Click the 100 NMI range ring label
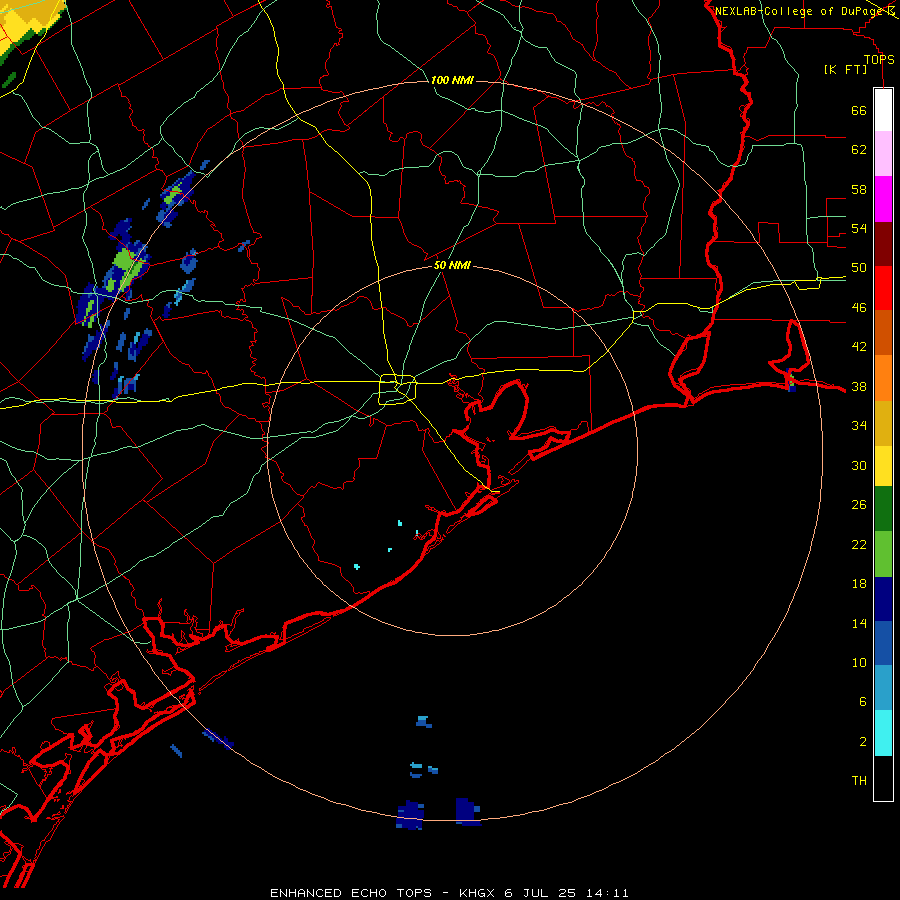Viewport: 900px width, 900px height. tap(452, 80)
